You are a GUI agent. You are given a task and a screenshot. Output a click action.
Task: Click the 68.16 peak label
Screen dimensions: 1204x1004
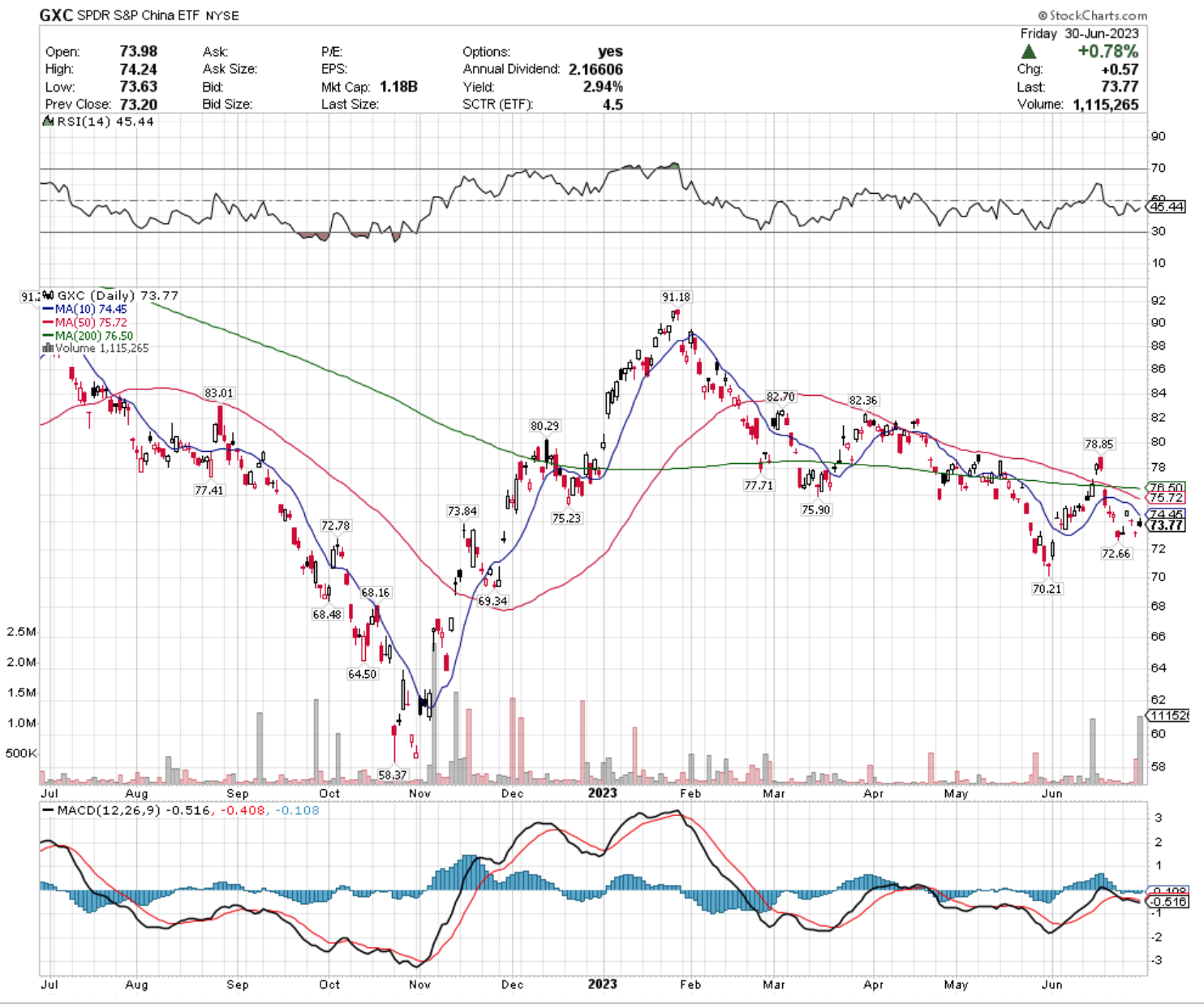tap(376, 593)
